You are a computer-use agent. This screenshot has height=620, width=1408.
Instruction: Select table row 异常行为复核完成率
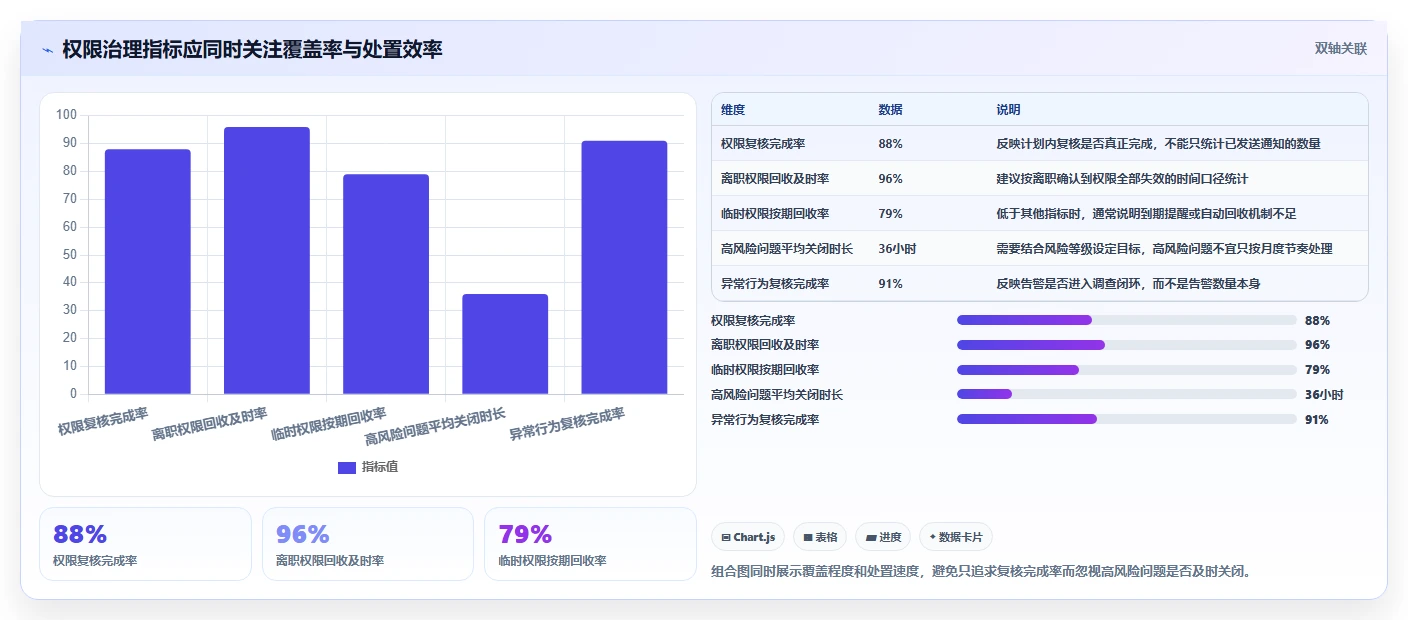[x=1039, y=284]
